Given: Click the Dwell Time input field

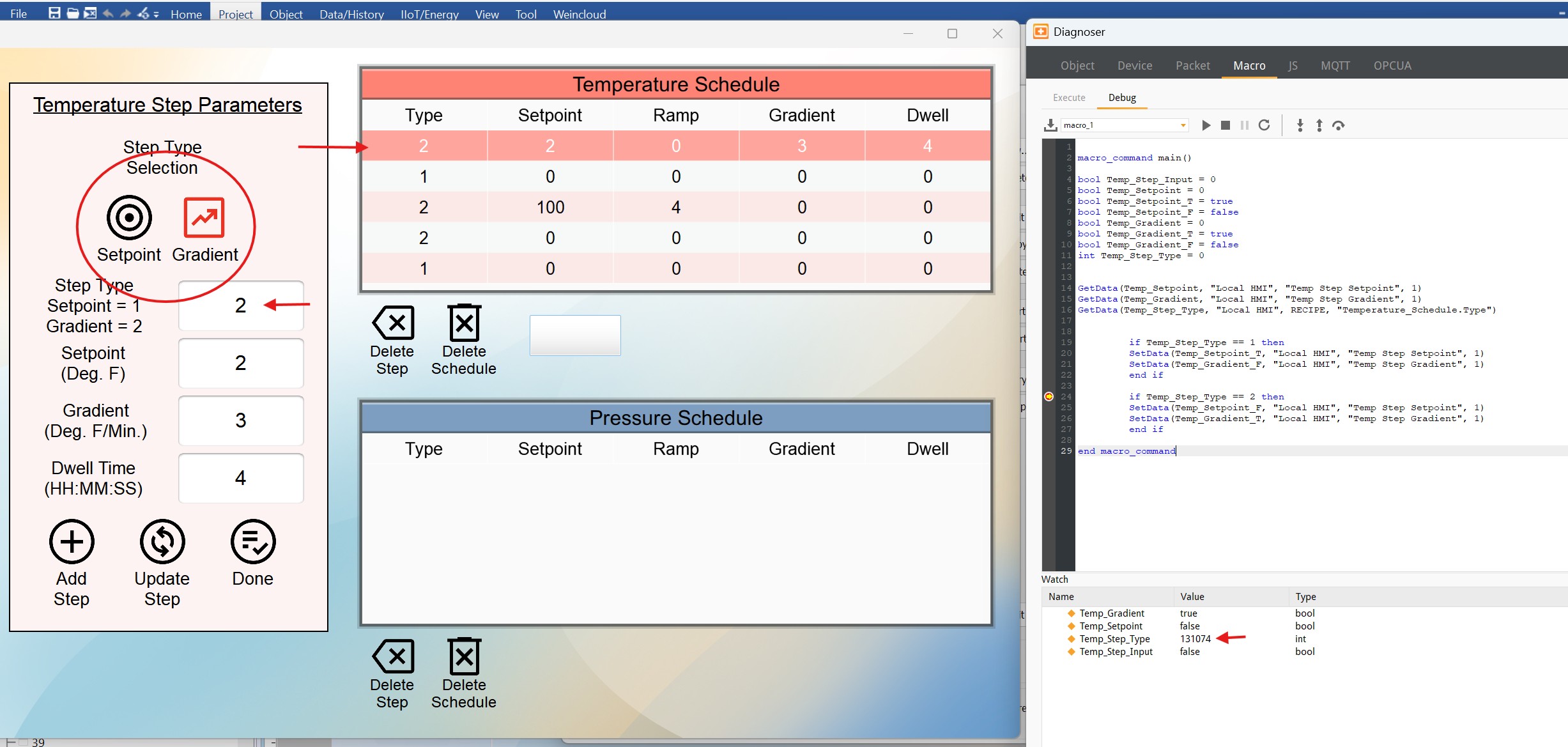Looking at the screenshot, I should tap(241, 478).
